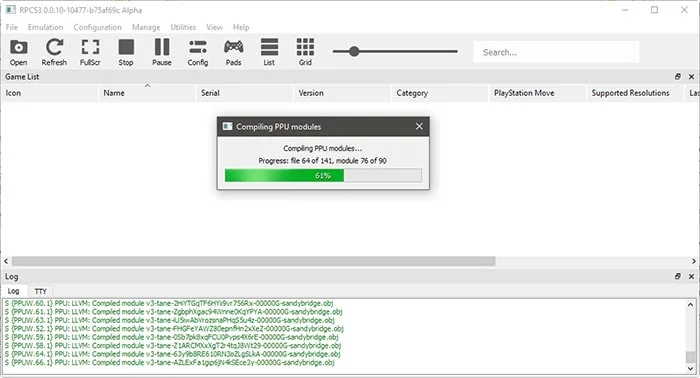Enter fullscreen with the FullScr icon
This screenshot has height=378, width=700.
tap(90, 52)
